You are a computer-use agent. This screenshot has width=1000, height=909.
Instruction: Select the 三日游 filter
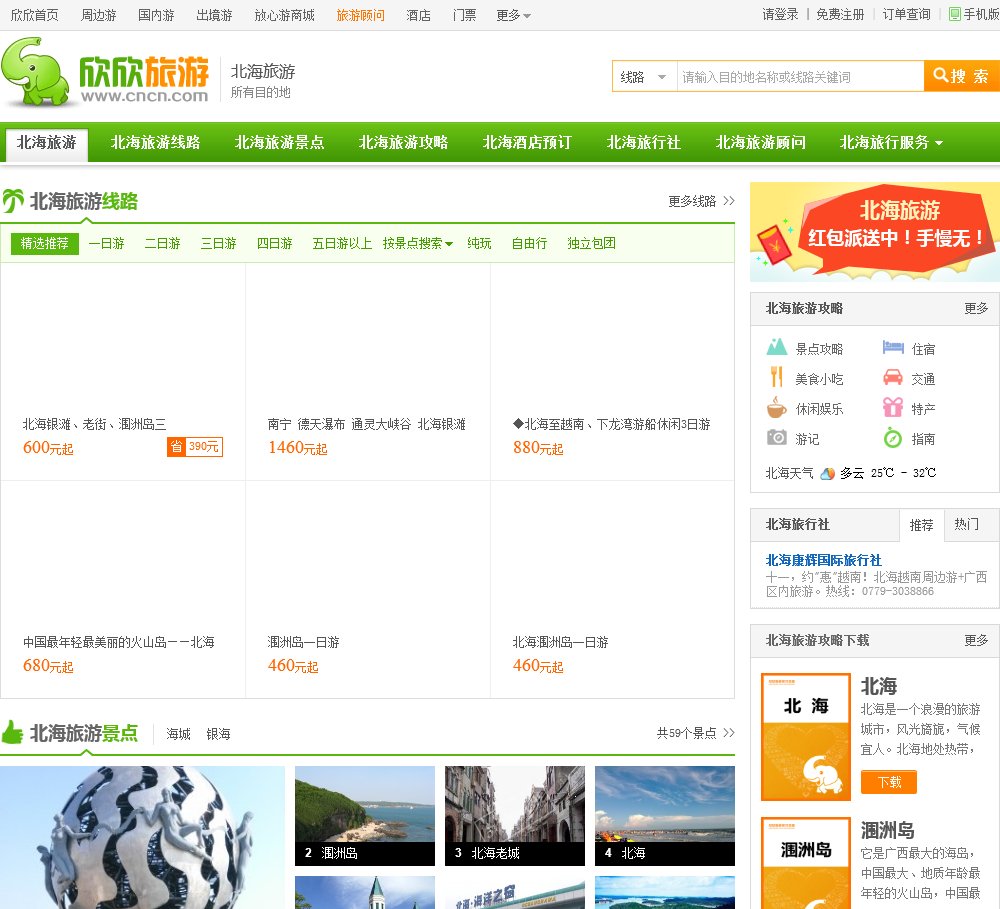219,243
